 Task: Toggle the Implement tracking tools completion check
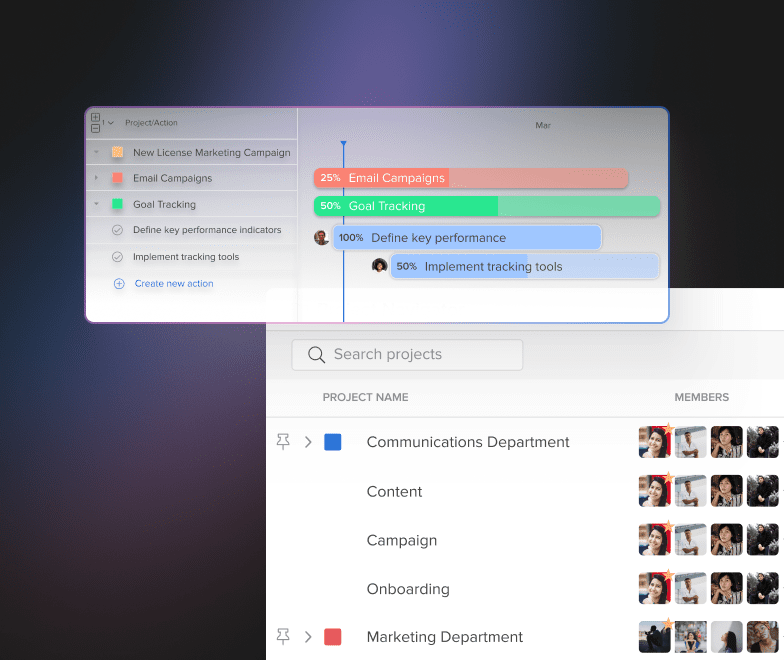117,257
